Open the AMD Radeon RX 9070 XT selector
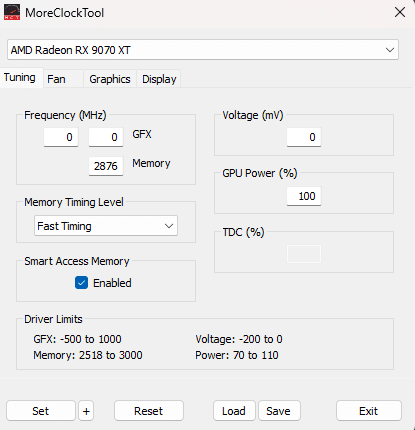Image resolution: width=415 pixels, height=430 pixels. tap(203, 50)
